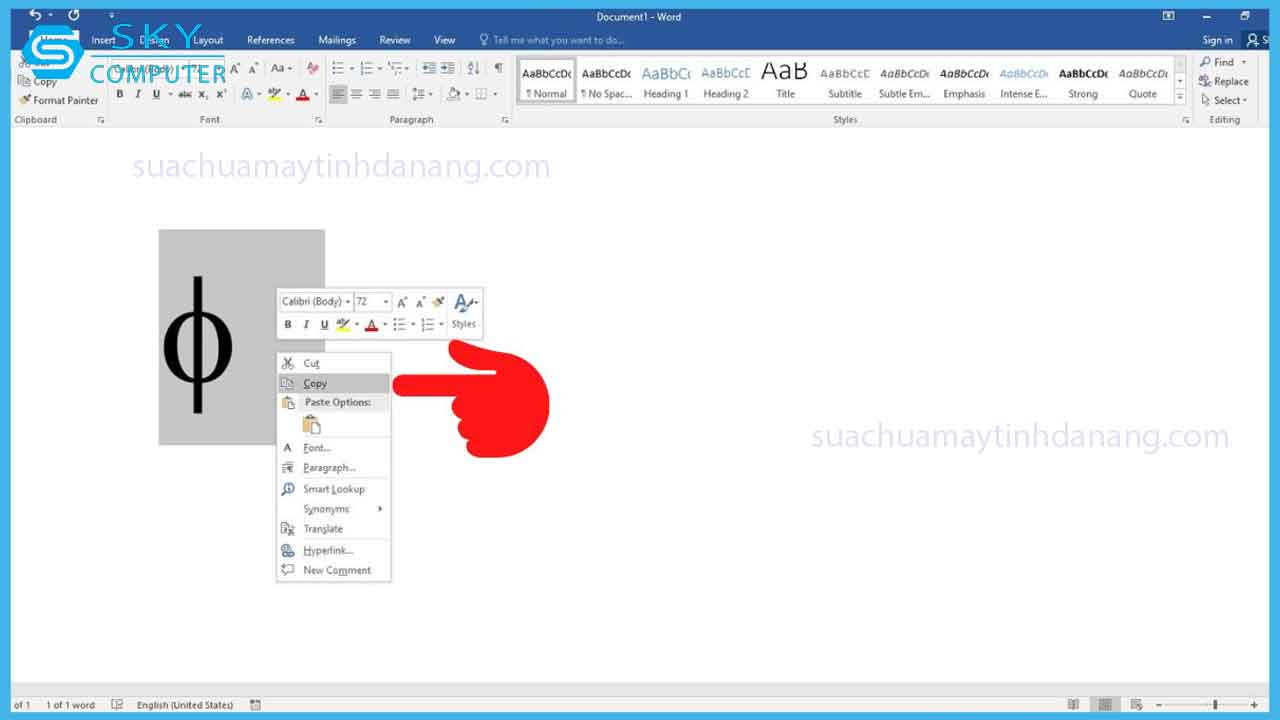Add New Comment from context menu
Screen dimensions: 1280x720
point(334,570)
